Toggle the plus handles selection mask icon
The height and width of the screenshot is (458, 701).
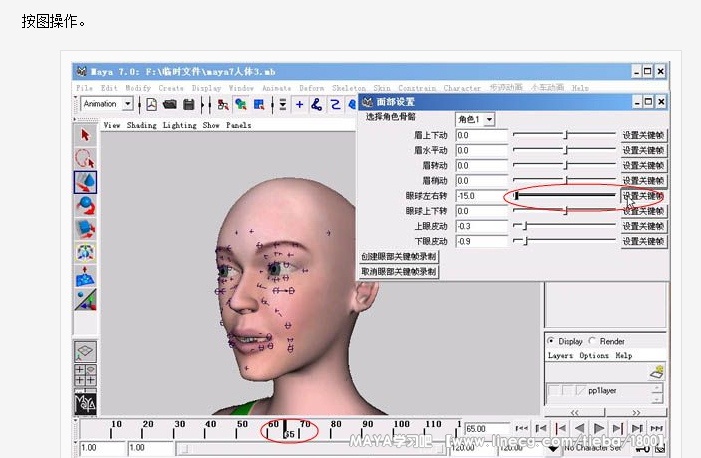pyautogui.click(x=300, y=104)
